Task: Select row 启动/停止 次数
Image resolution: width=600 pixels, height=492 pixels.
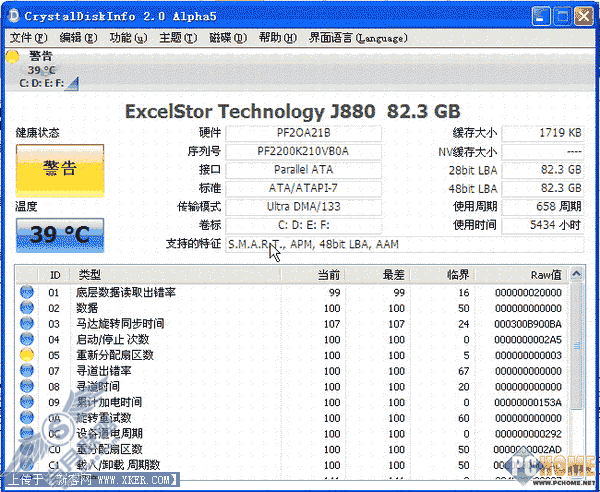Action: click(x=292, y=340)
